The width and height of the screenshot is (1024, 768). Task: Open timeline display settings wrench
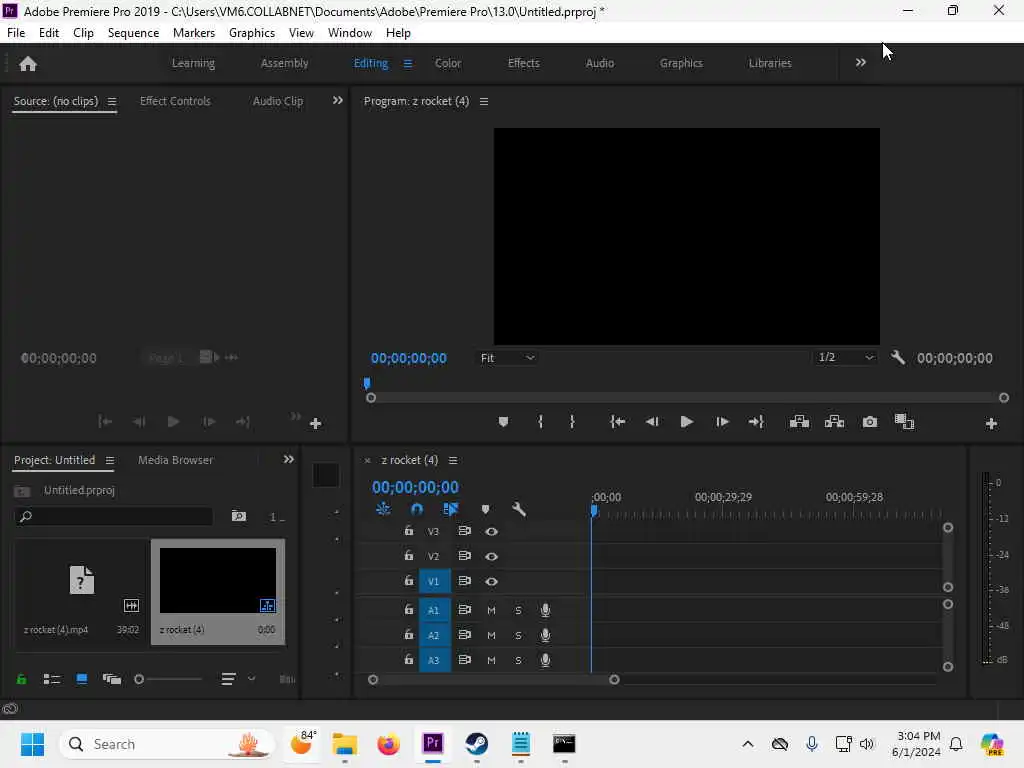tap(519, 509)
